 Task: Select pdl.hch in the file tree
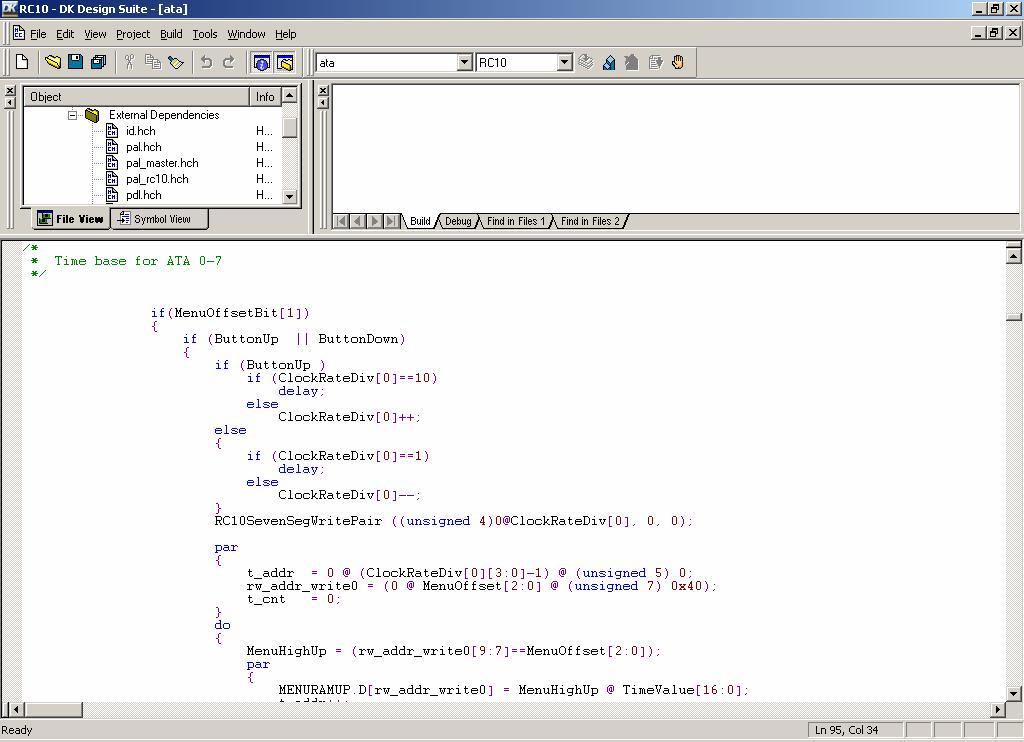(x=144, y=195)
